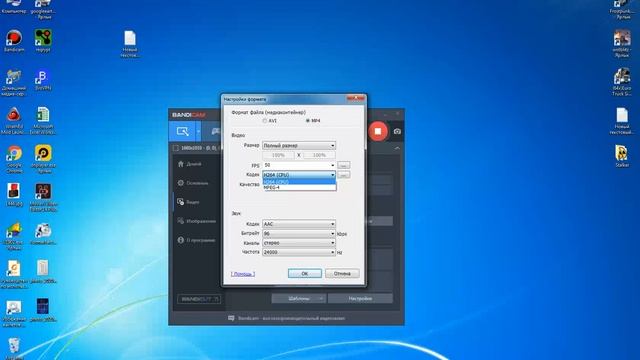Select the AVI file format radio button
Screen dimensions: 640x360
[x=265, y=121]
